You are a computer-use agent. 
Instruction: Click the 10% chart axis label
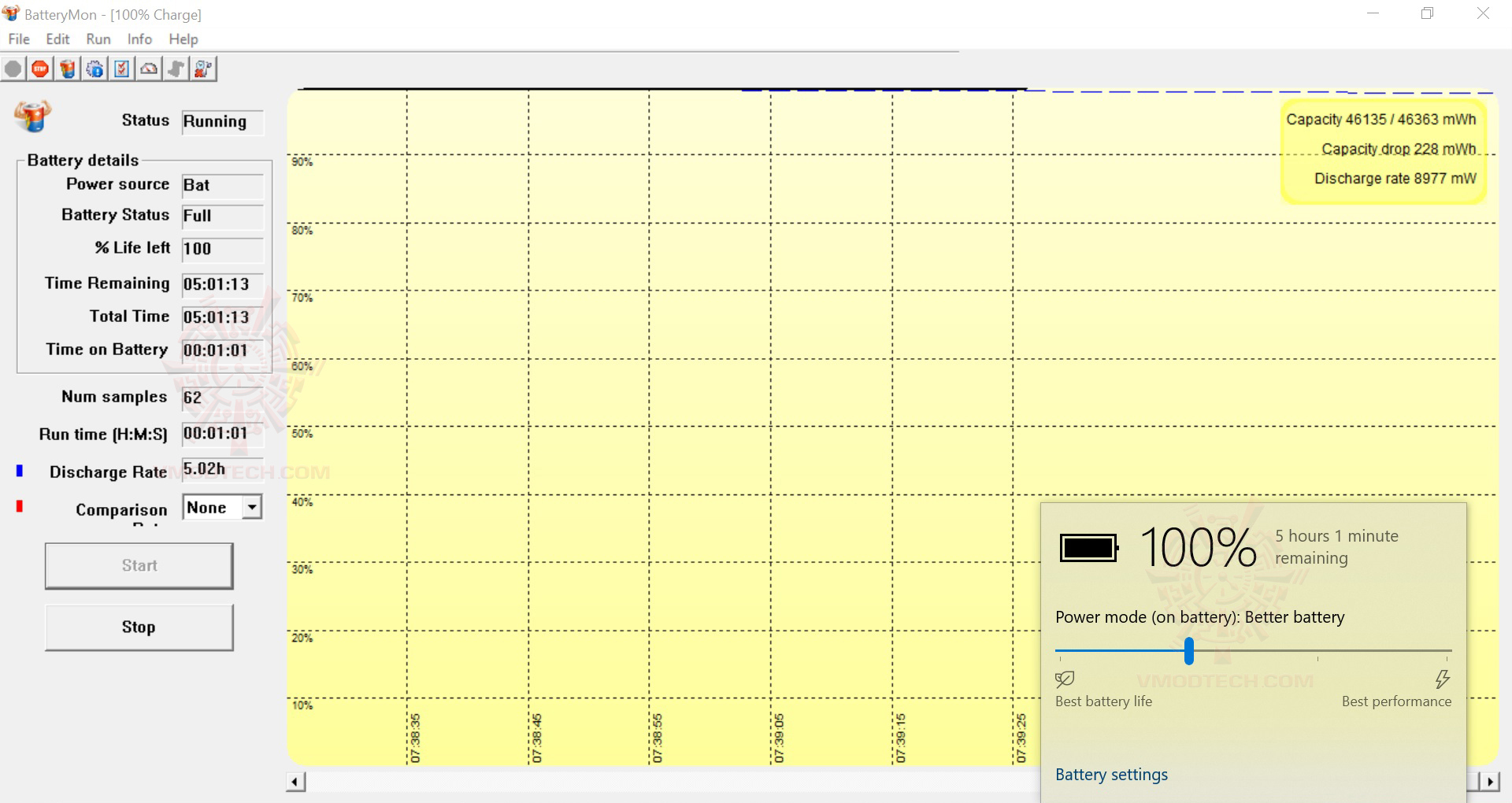point(302,705)
